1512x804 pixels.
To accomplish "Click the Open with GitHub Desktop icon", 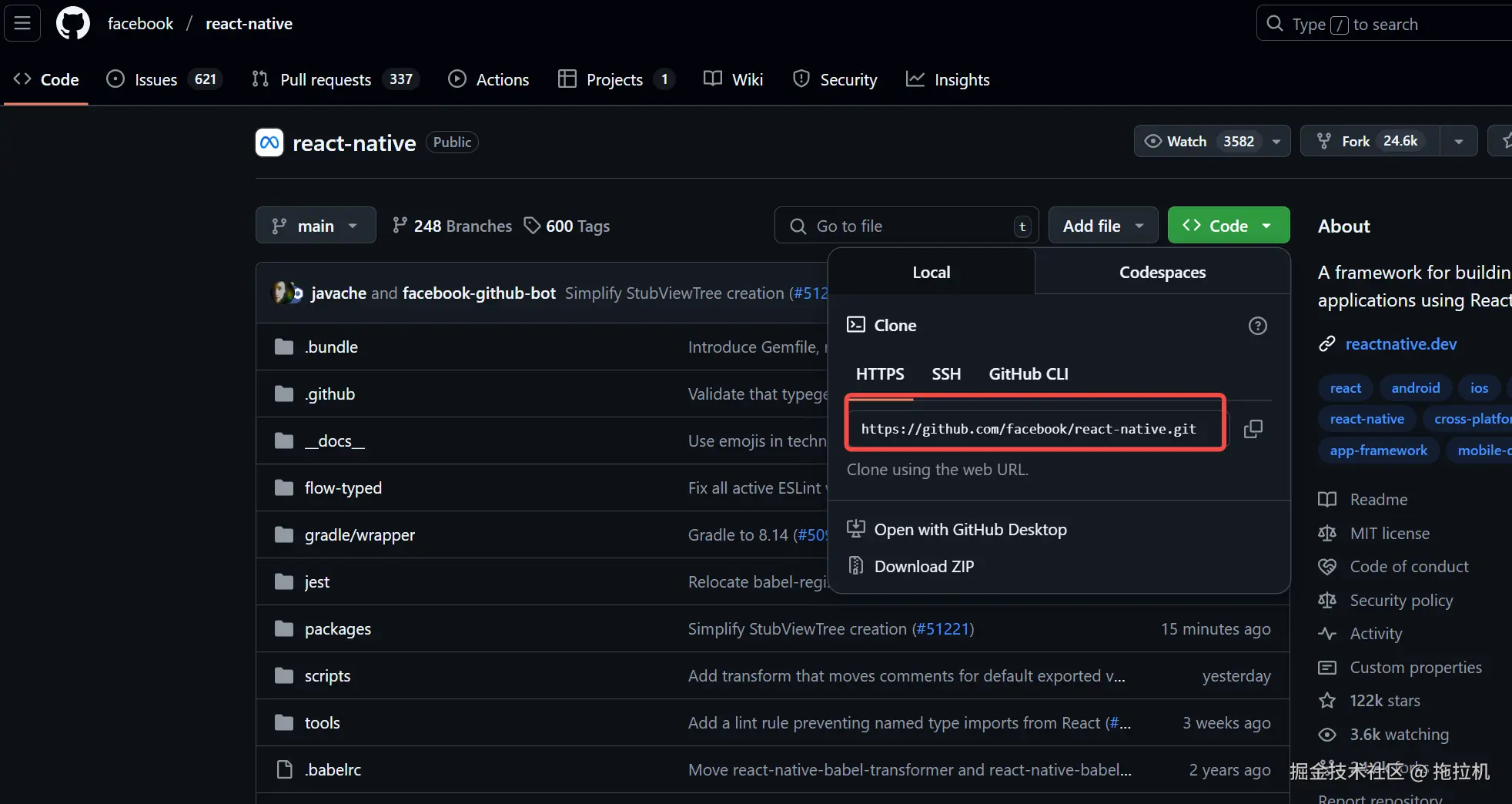I will tap(855, 529).
